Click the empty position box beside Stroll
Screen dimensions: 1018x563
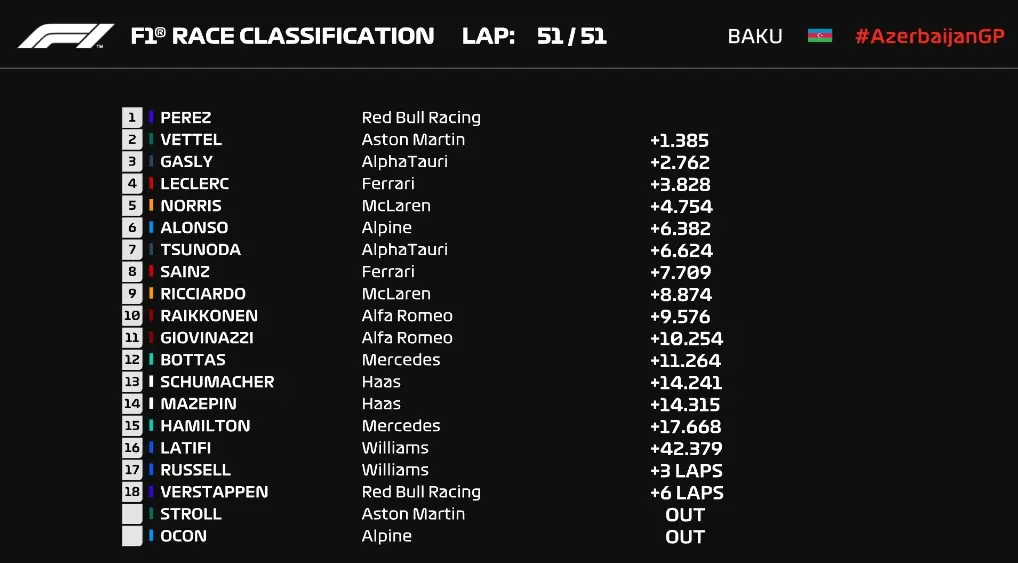(132, 514)
